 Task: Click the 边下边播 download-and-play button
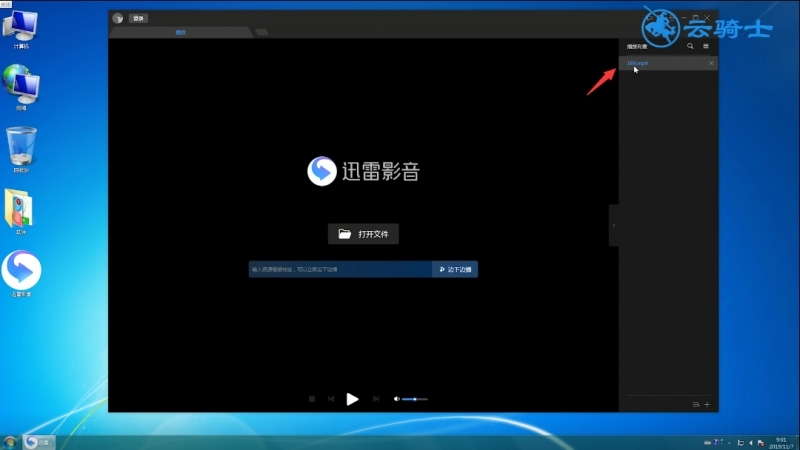pos(455,269)
